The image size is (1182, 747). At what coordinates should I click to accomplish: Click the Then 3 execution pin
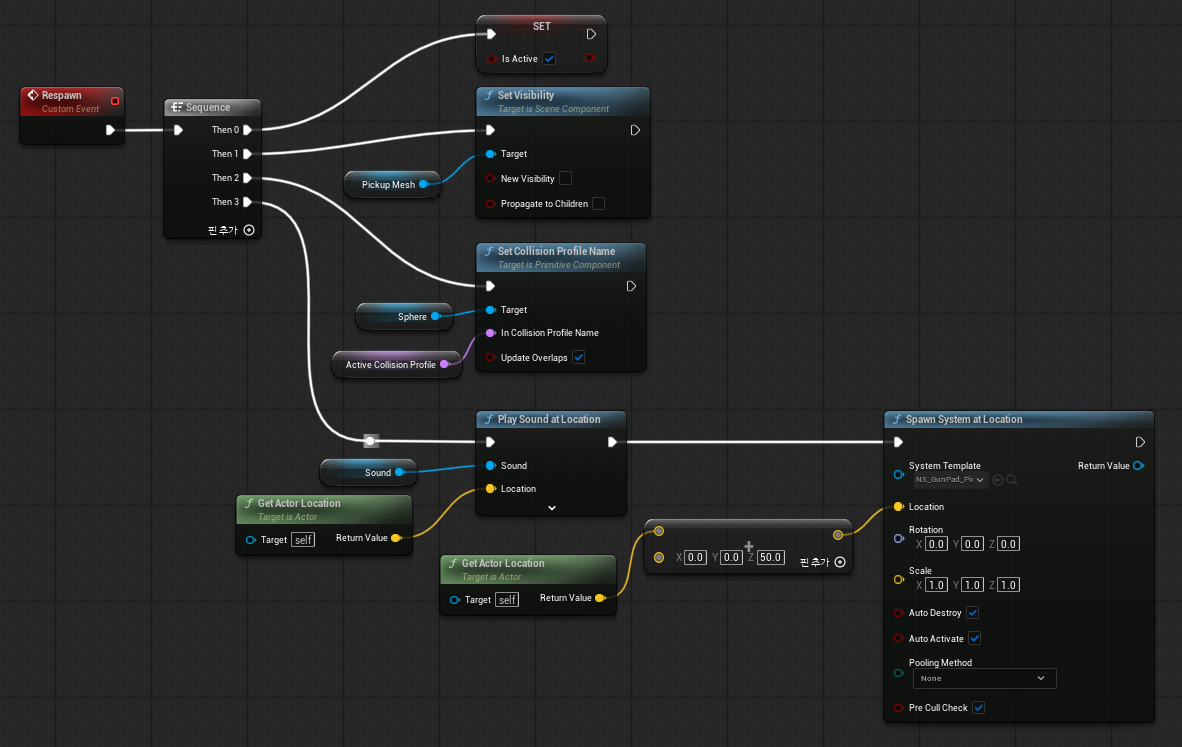point(247,202)
